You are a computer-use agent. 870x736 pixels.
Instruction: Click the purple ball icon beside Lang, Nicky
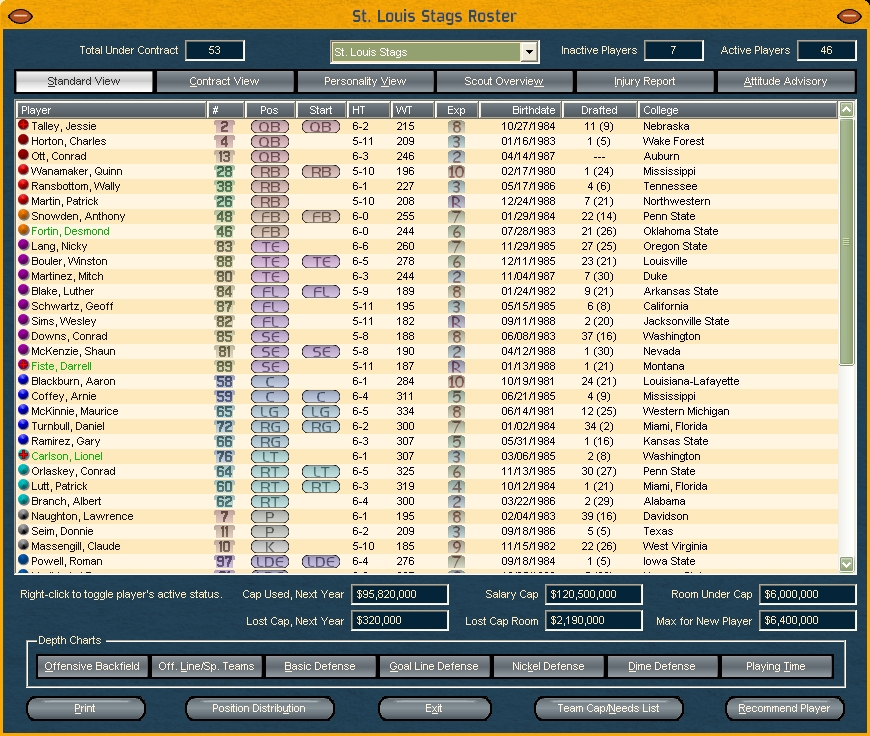click(24, 246)
